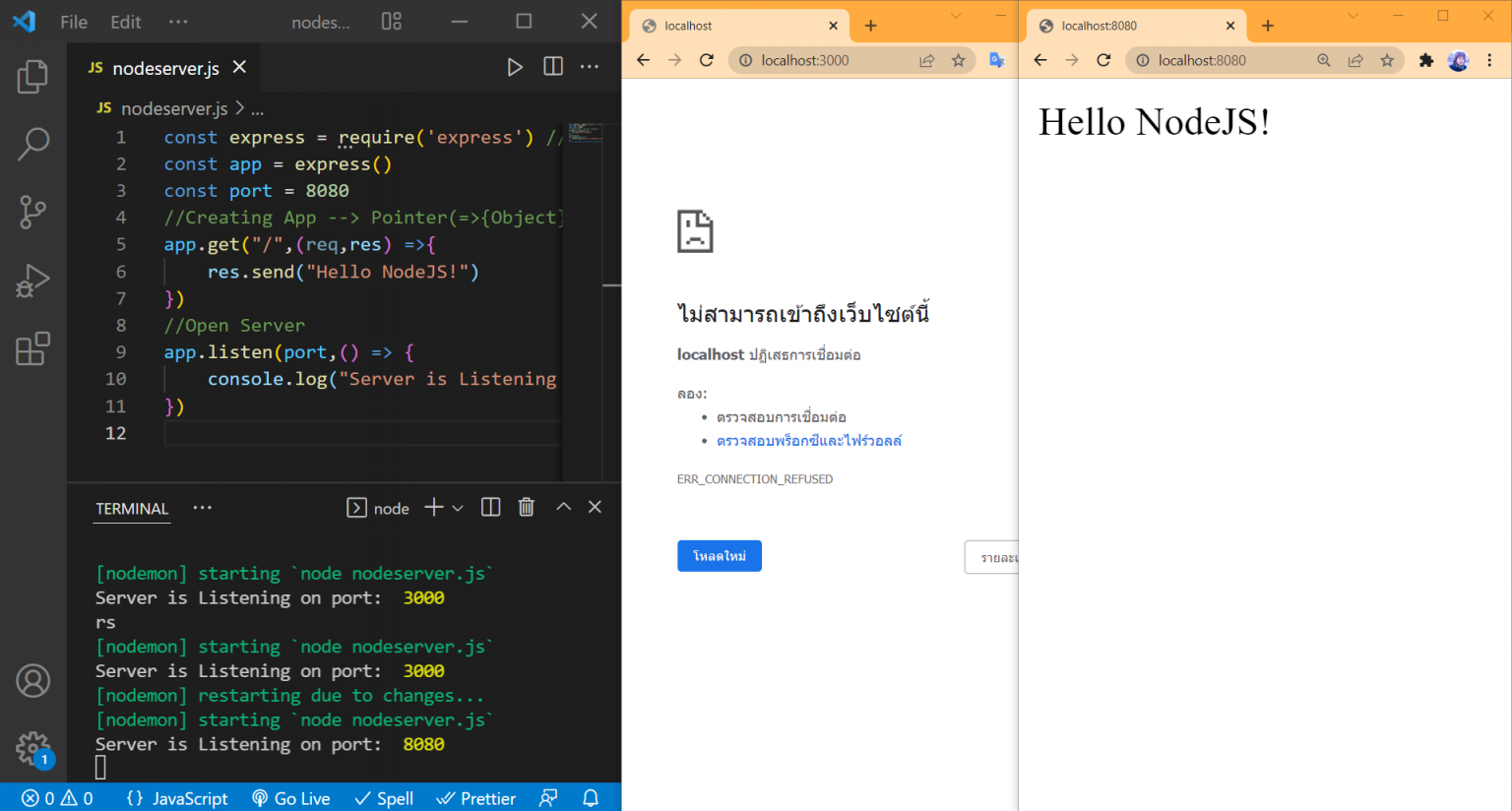Click the localhost:8080 address bar
Viewport: 1512px width, 811px height.
click(x=1221, y=60)
